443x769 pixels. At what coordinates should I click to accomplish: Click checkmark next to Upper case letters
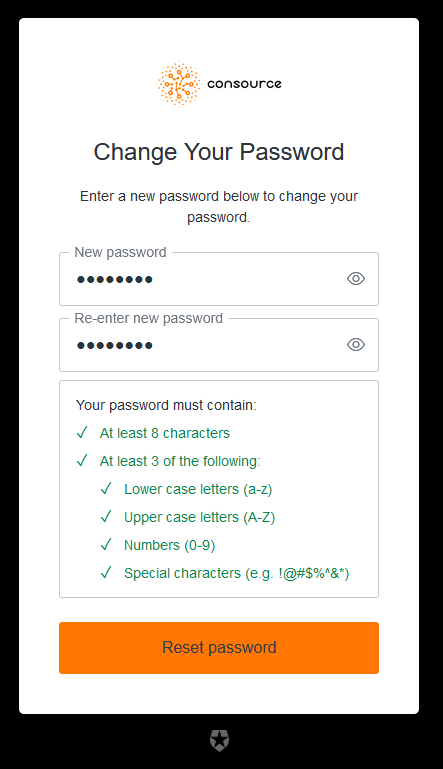click(x=106, y=516)
